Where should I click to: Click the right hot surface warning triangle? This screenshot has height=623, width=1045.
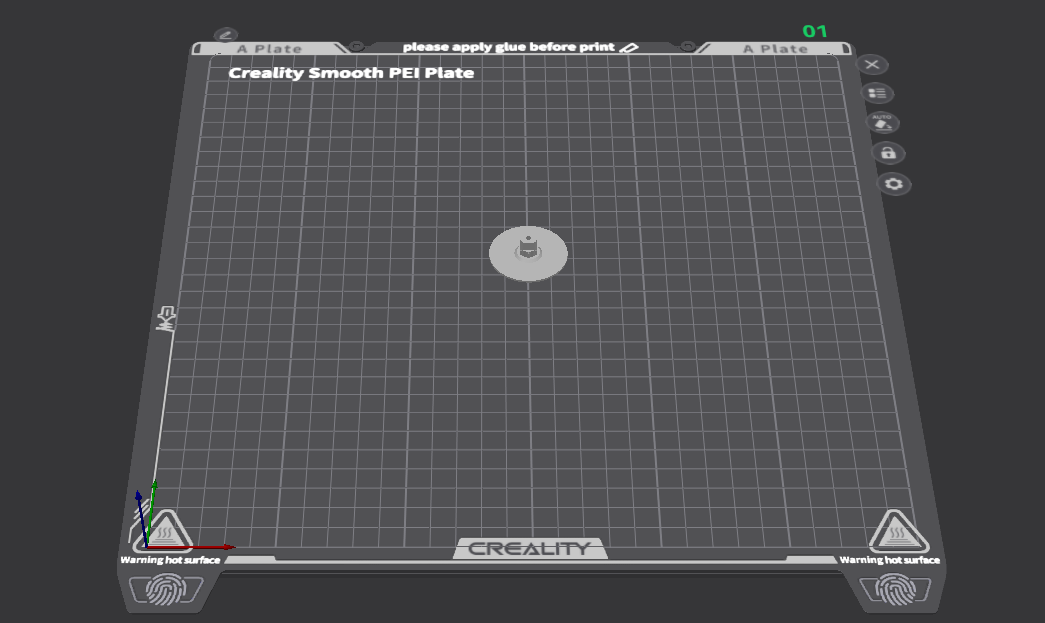point(898,532)
